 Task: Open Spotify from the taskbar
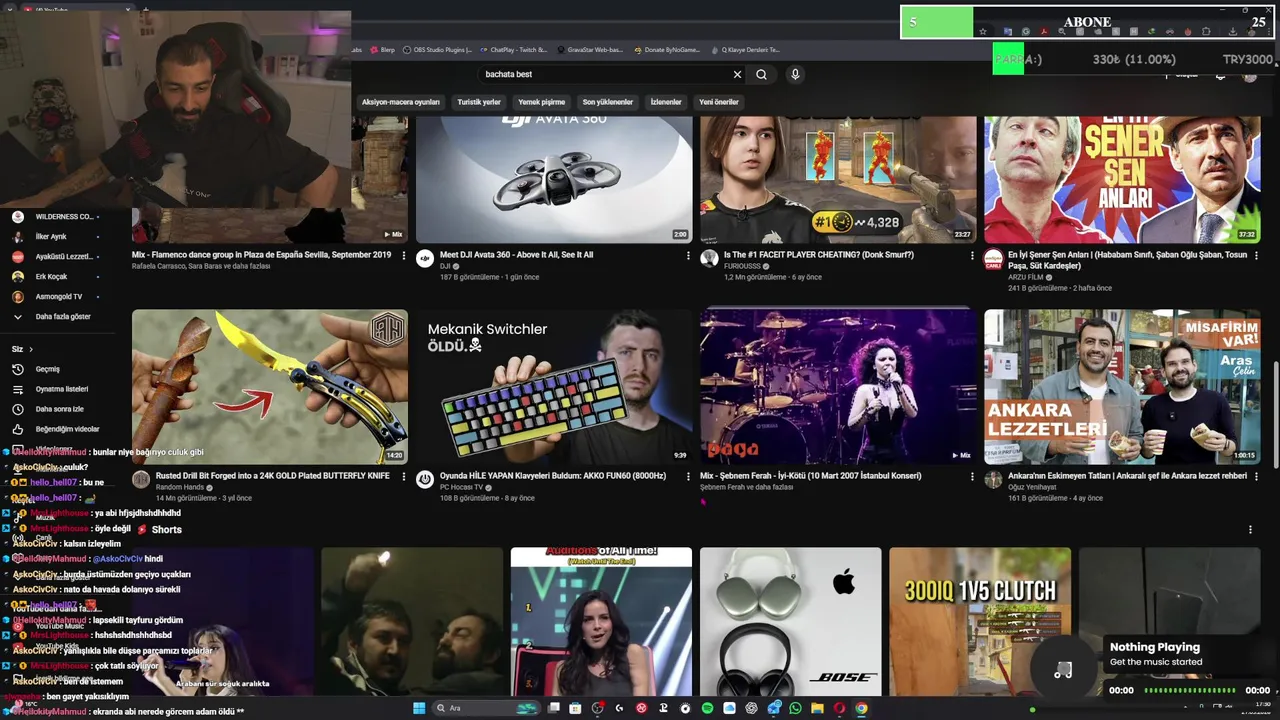tap(707, 708)
